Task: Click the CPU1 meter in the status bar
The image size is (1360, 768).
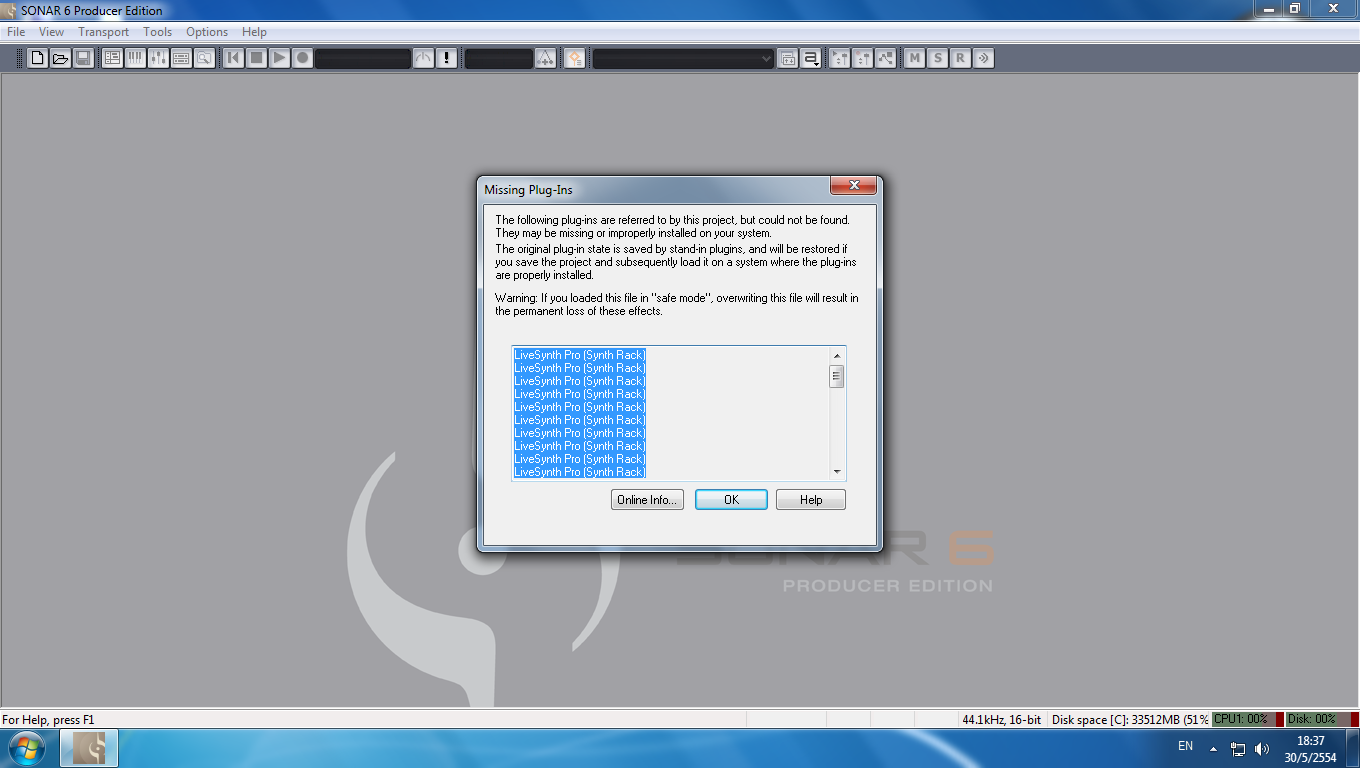Action: 1248,719
